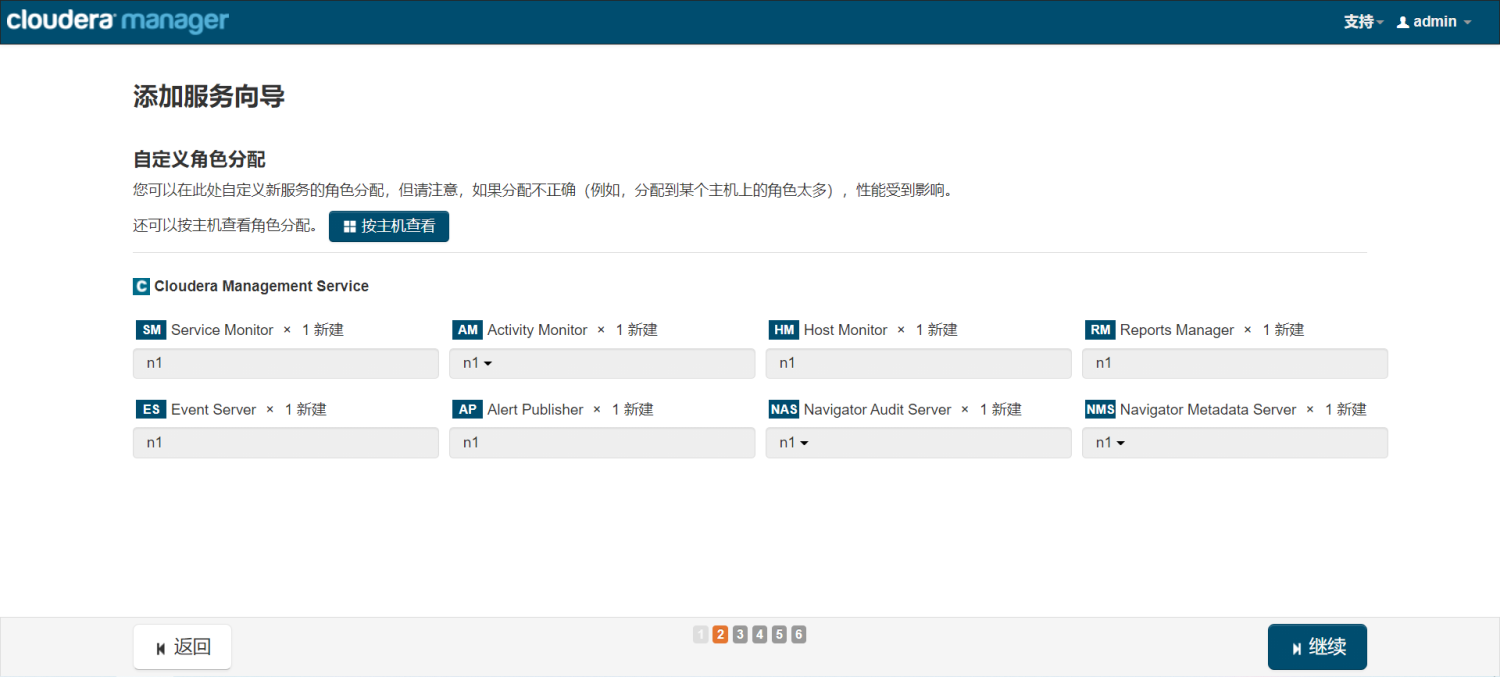
Task: Click the Alert Publisher host field
Action: 602,443
